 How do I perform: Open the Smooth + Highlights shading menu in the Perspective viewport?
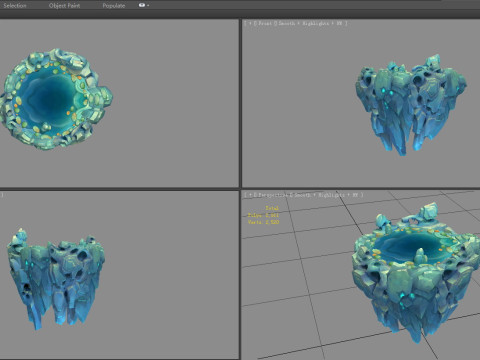(326, 195)
